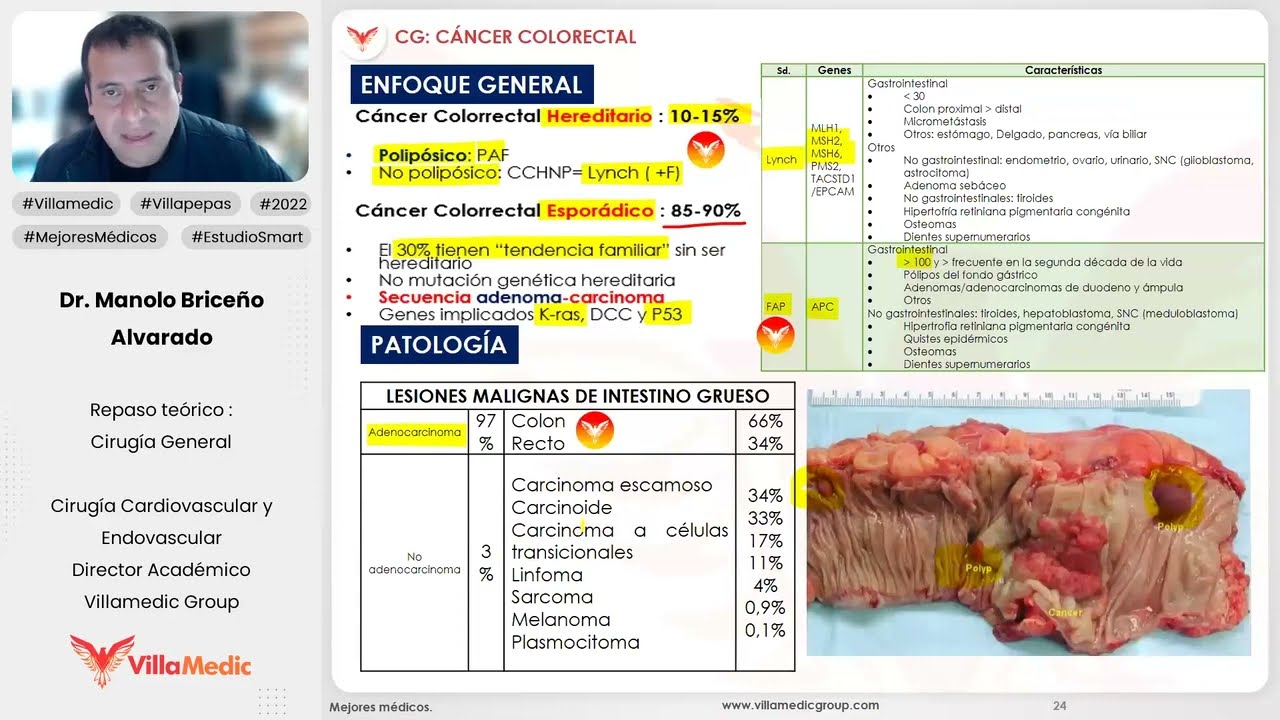Click the Polipósico: PAF bullet
The image size is (1280, 720).
(443, 155)
